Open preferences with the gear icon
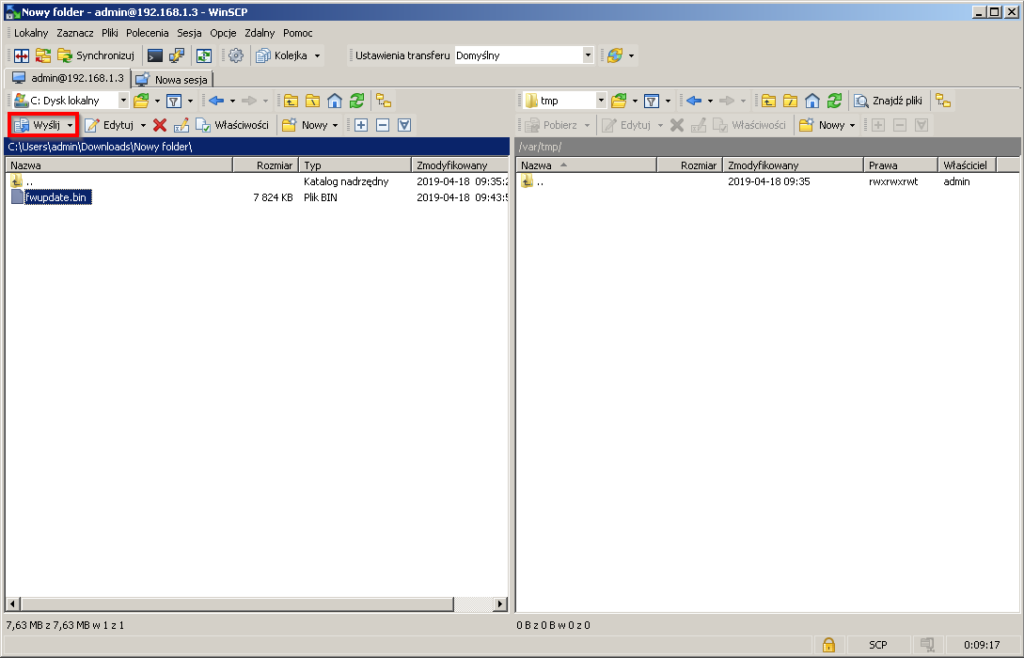The width and height of the screenshot is (1024, 658). click(x=235, y=55)
